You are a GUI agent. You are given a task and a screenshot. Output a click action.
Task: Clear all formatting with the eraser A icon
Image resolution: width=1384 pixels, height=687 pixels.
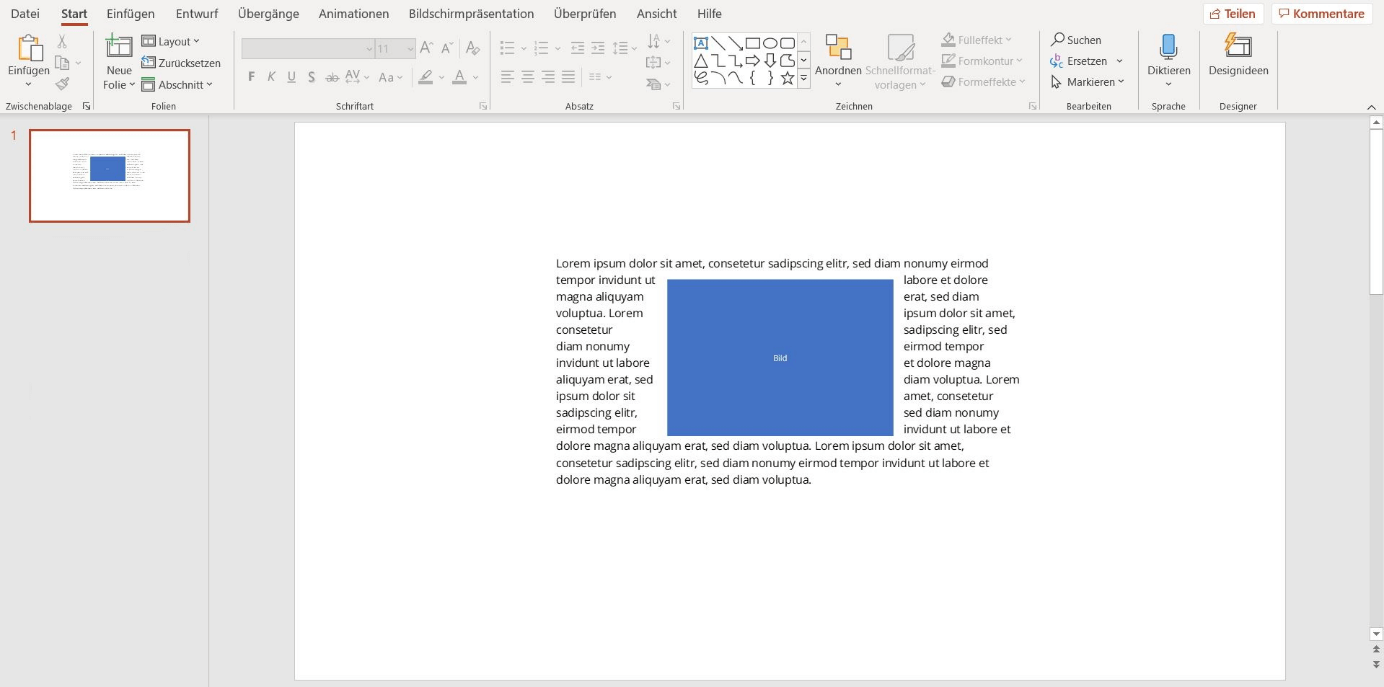[473, 48]
